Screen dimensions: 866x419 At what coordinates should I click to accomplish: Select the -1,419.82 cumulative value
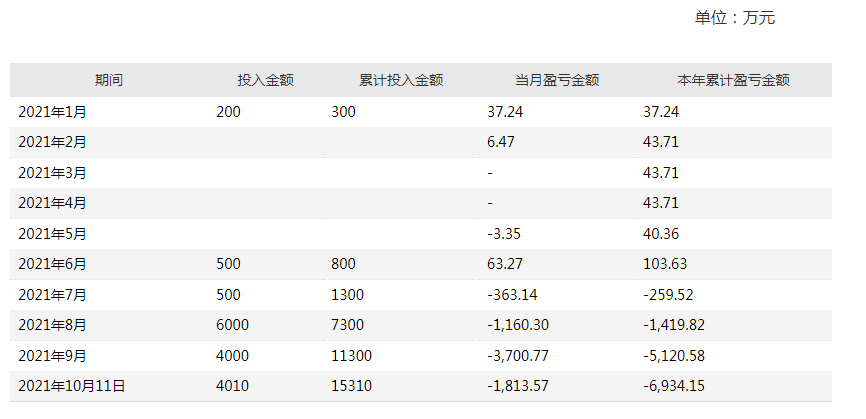674,325
